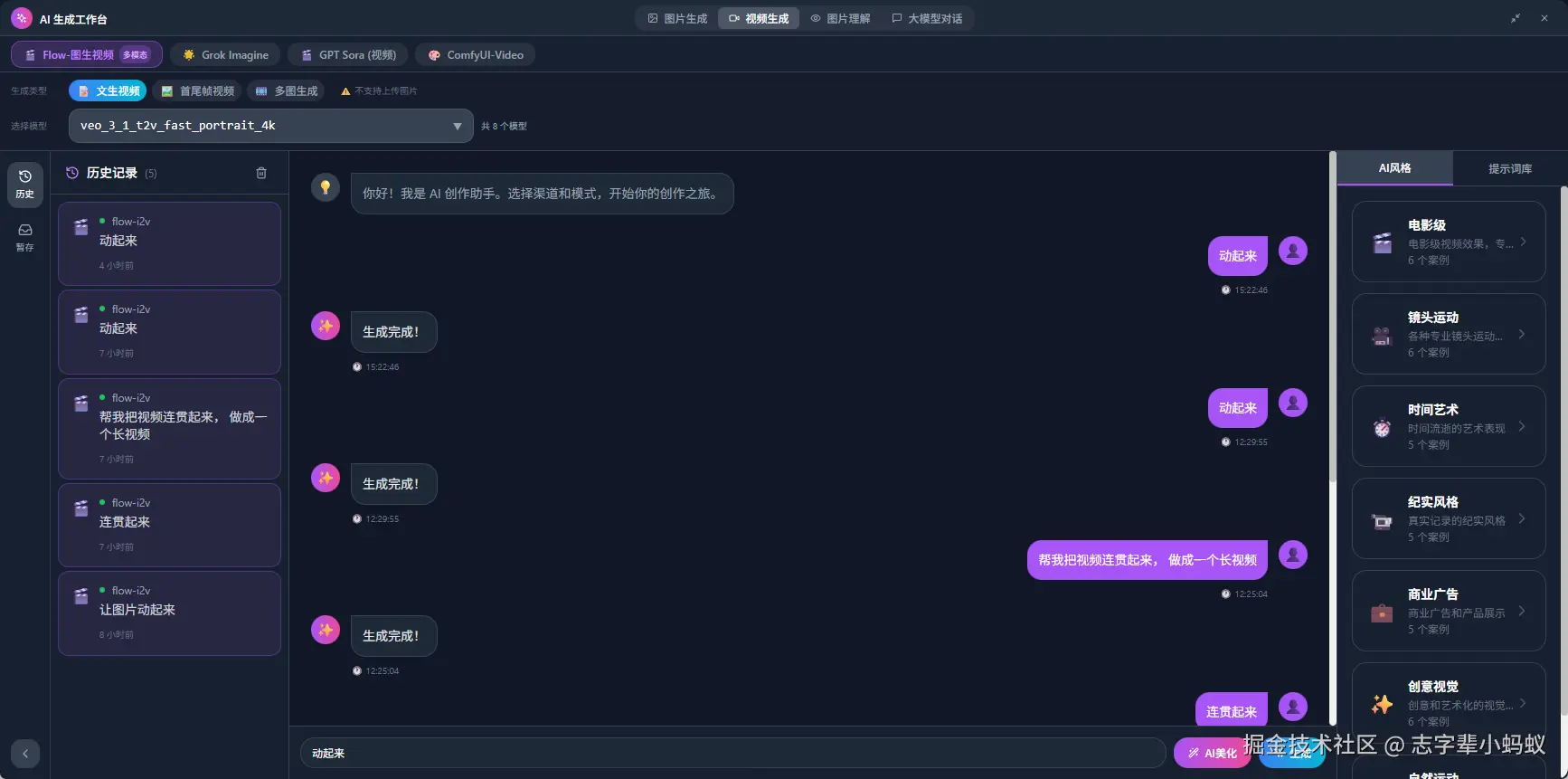Expand the 创意视觉 style card chevron
The width and height of the screenshot is (1568, 779).
1523,703
